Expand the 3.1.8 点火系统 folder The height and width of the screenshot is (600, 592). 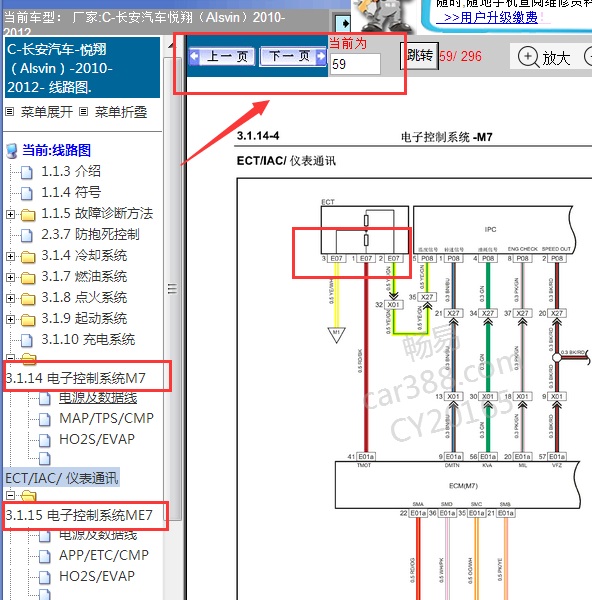pyautogui.click(x=10, y=298)
